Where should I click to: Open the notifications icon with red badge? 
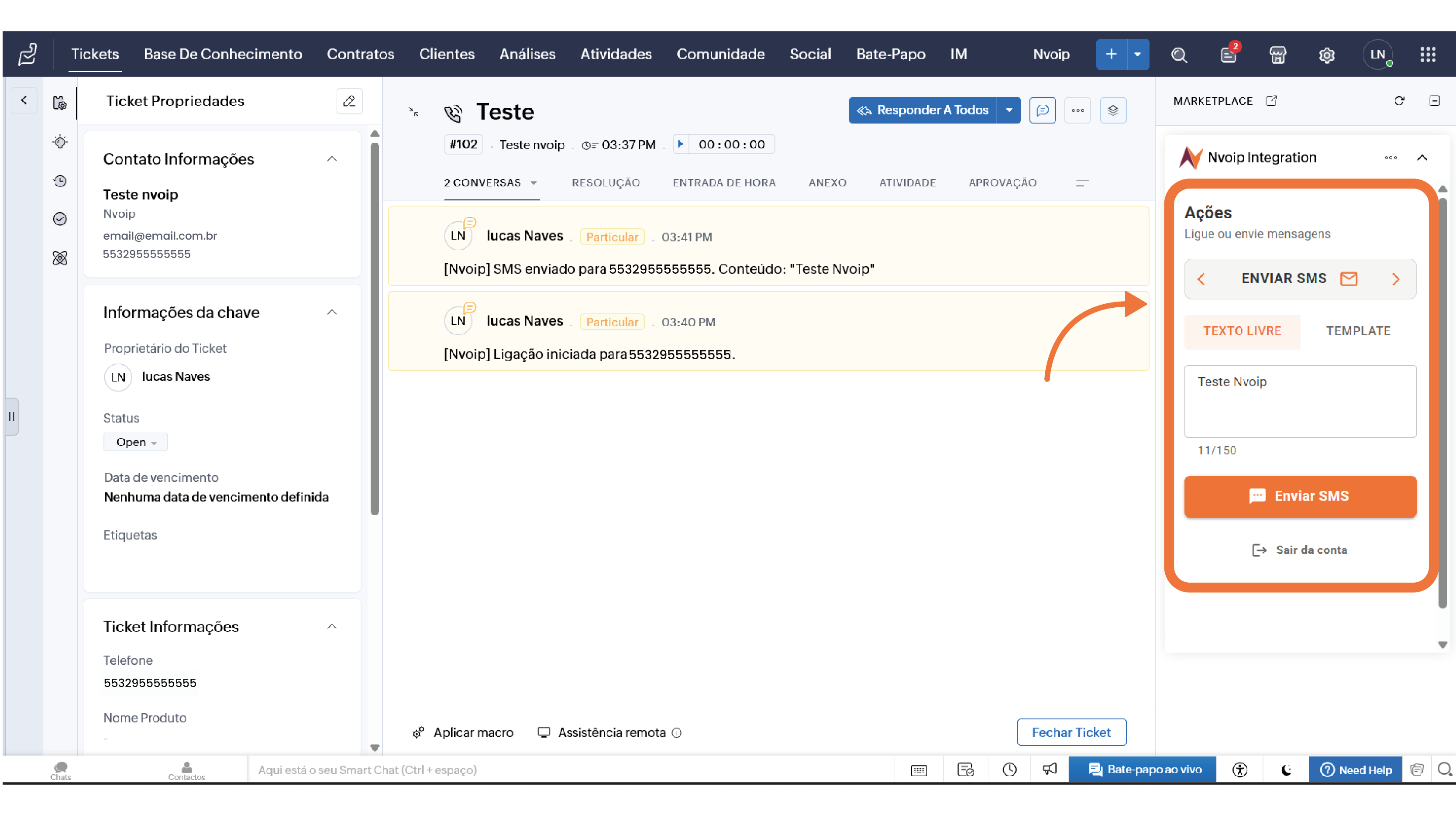click(1228, 55)
